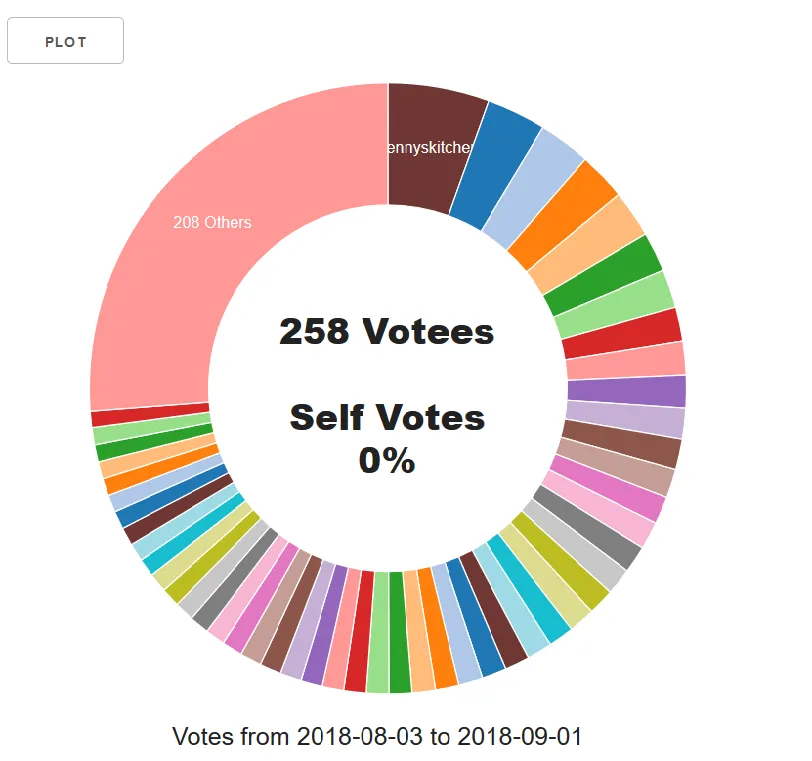Click the PLOT button
This screenshot has width=812, height=761.
click(x=65, y=41)
